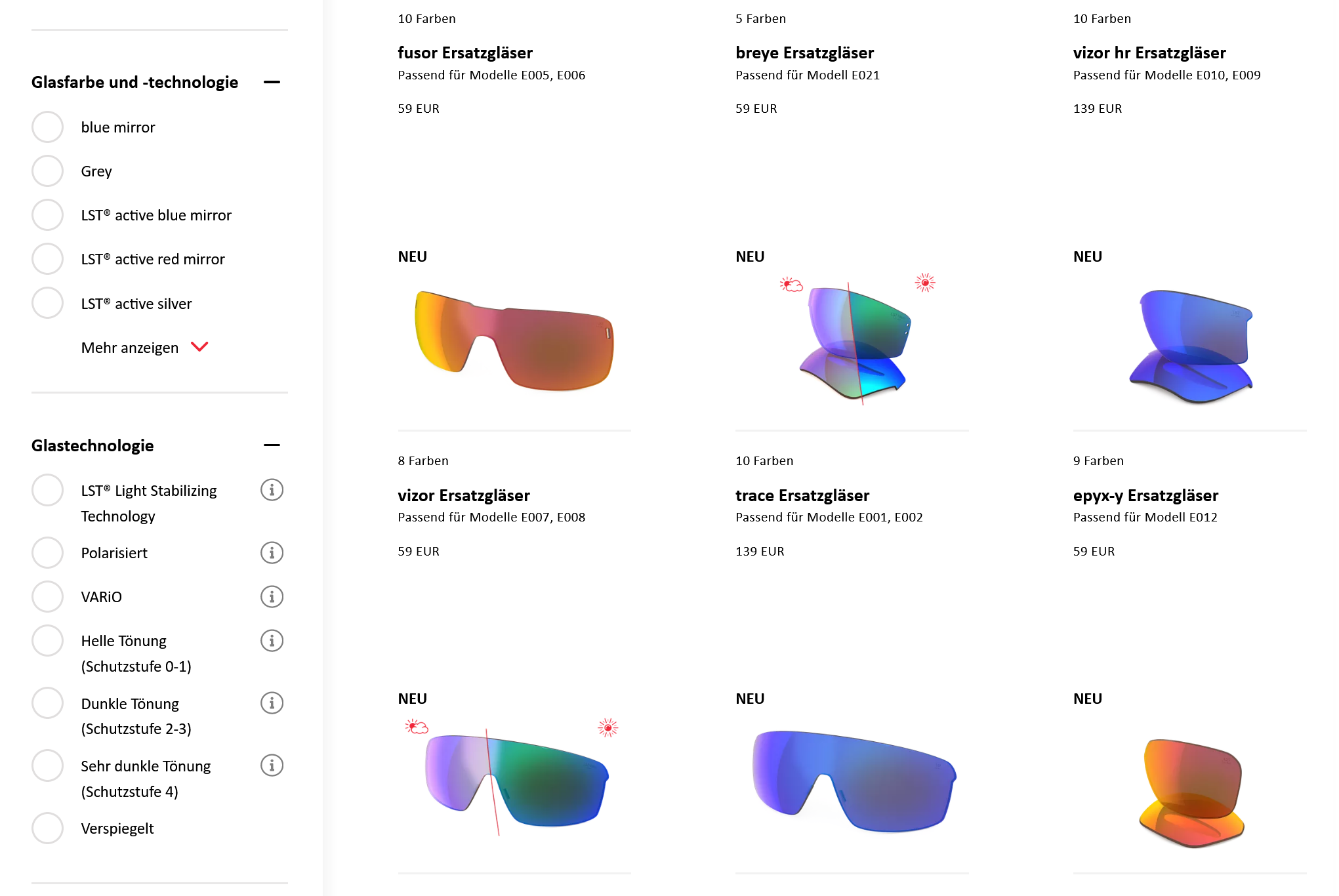This screenshot has height=896, width=1339.
Task: Select the VARiO filter option
Action: tap(48, 597)
